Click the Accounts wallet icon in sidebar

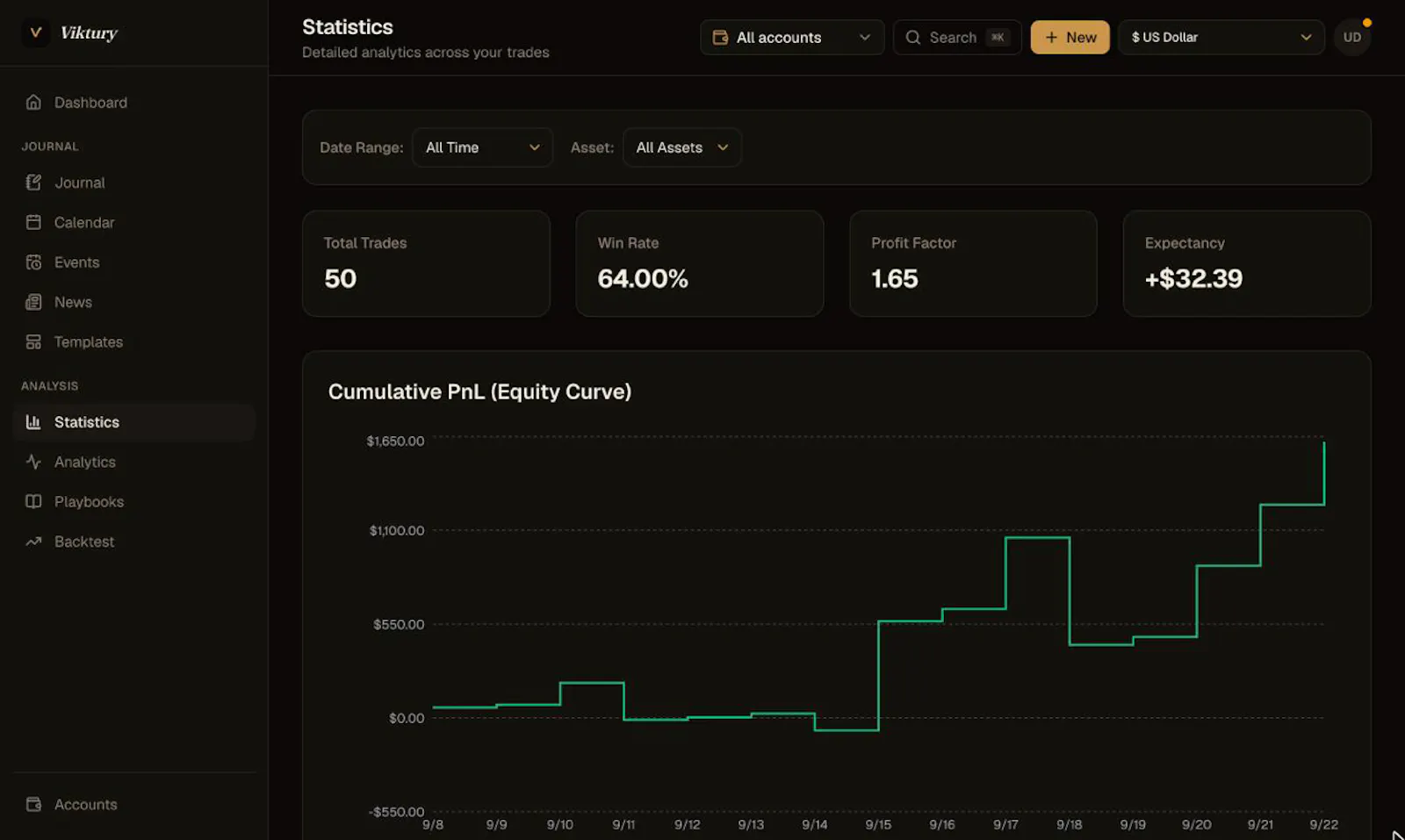pyautogui.click(x=33, y=804)
